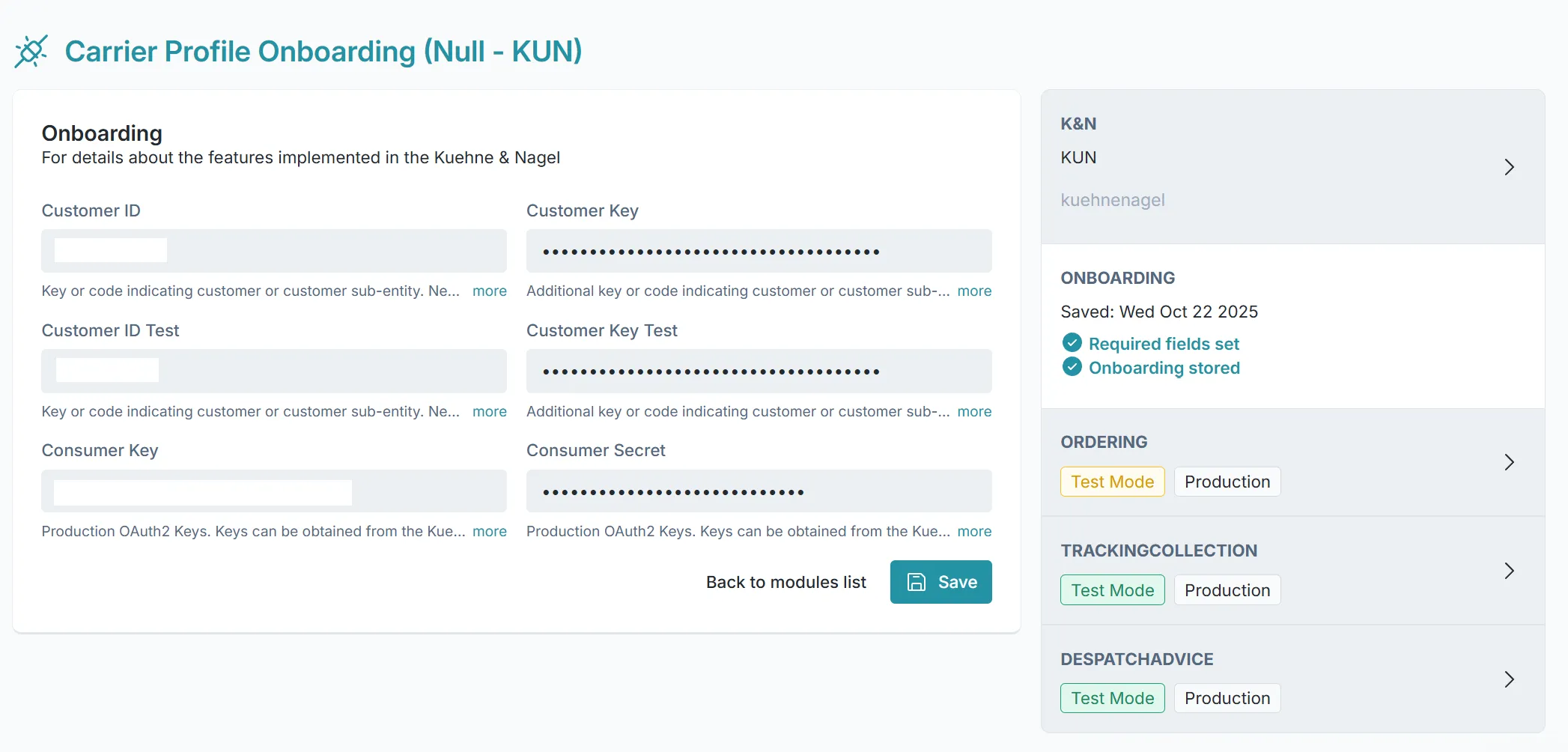
Task: Click into the Customer ID field
Action: (x=273, y=251)
